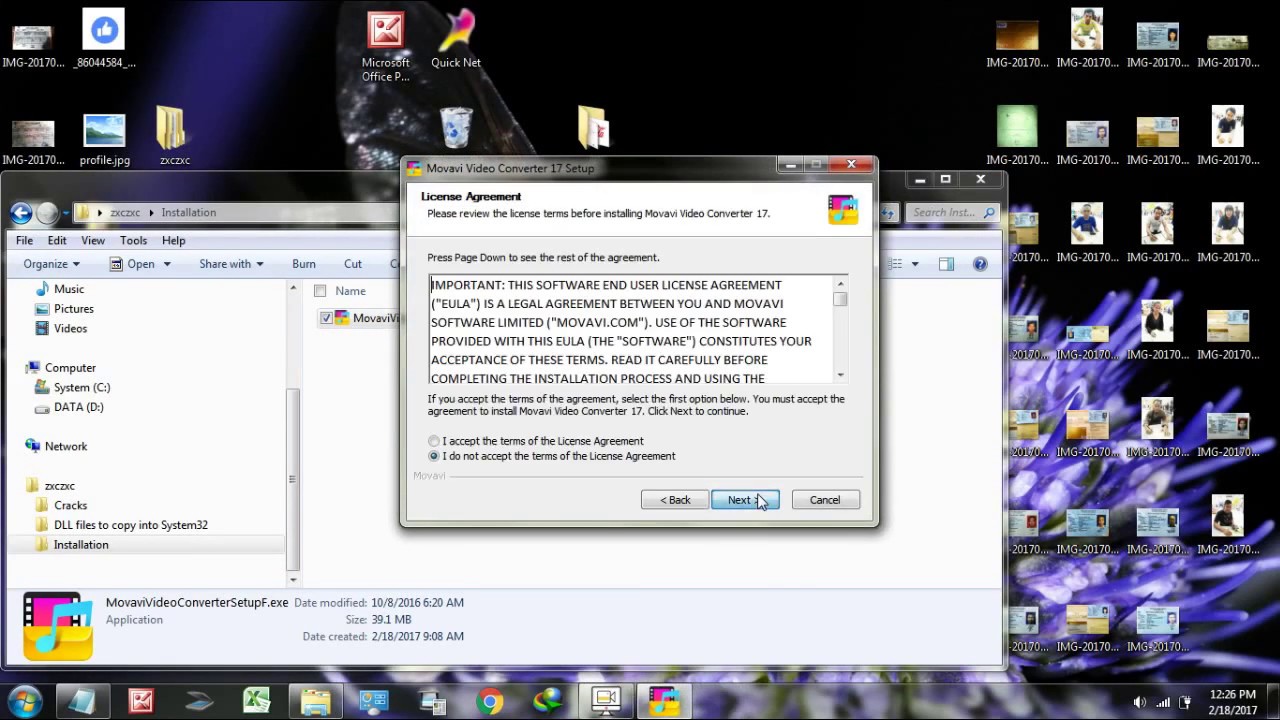Click Installation in the address breadcrumb
The image size is (1280, 720).
coord(188,212)
